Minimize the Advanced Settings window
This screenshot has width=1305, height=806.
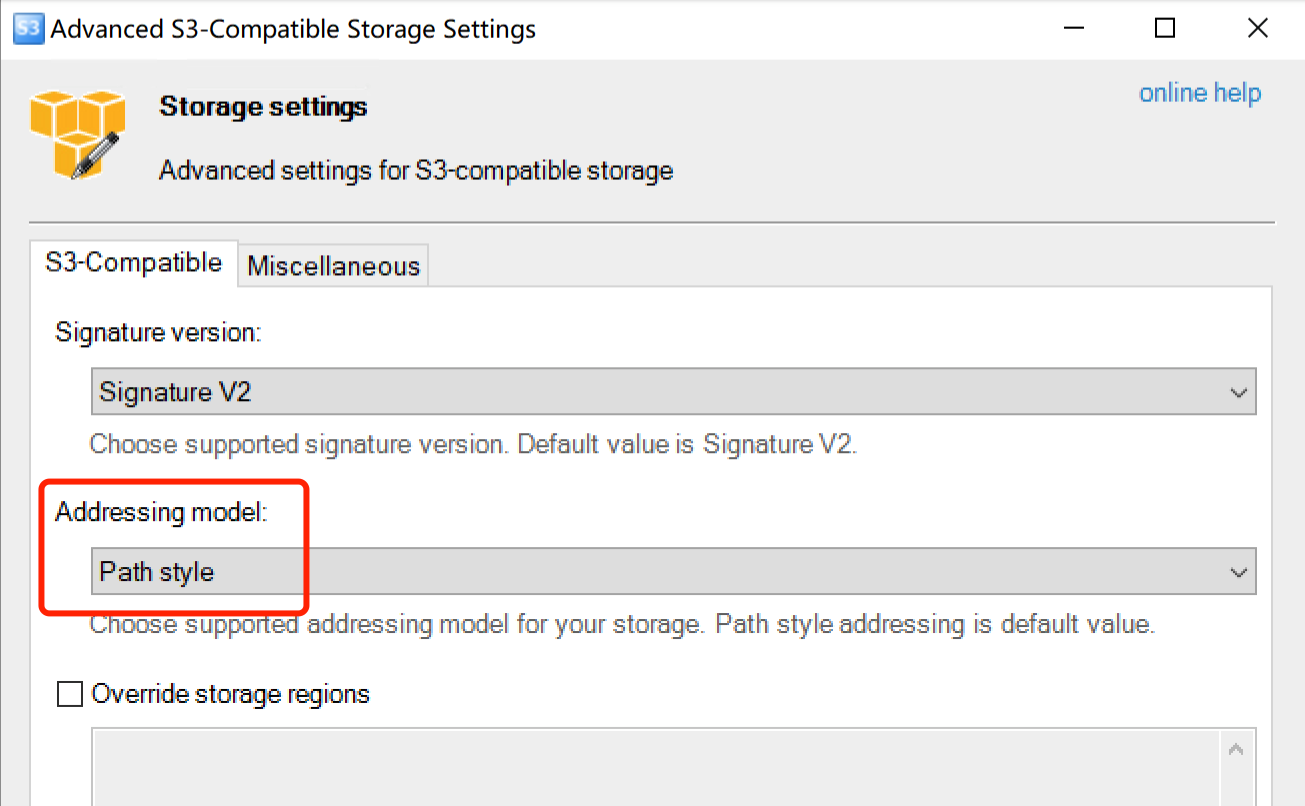point(1075,29)
